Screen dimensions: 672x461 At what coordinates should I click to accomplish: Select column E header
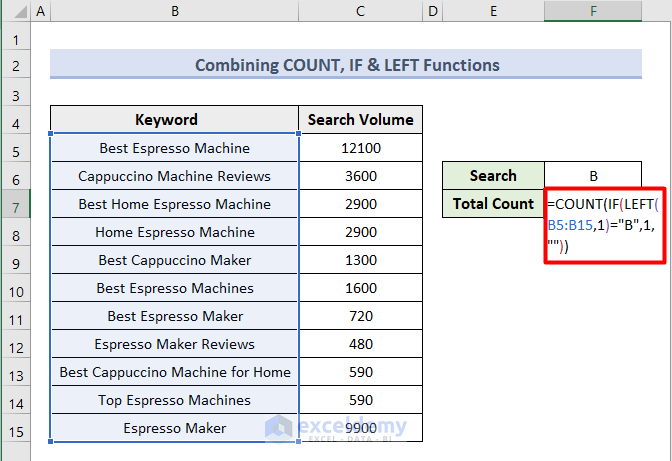[493, 11]
